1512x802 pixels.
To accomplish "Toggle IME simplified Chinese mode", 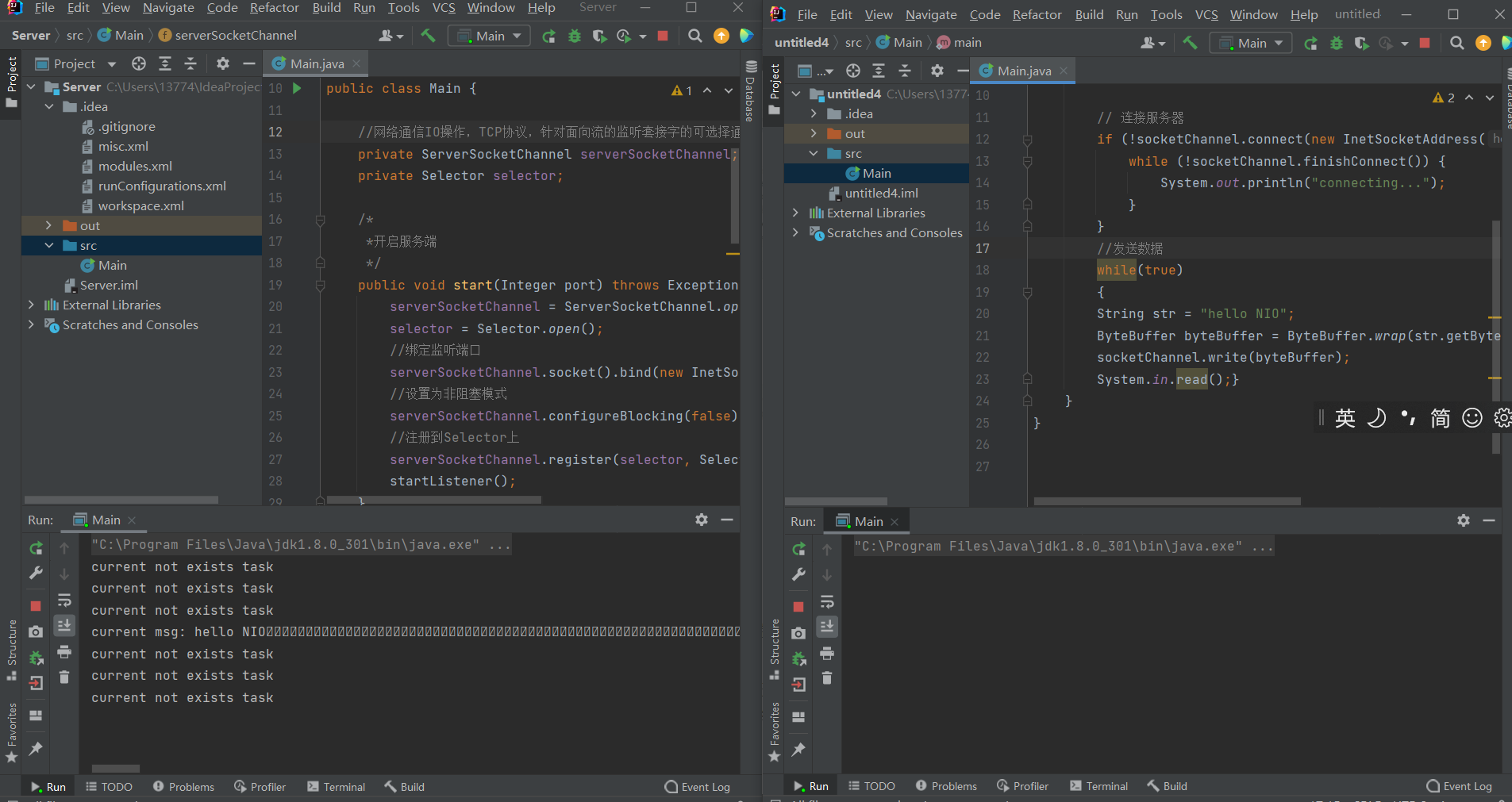I will [x=1441, y=418].
